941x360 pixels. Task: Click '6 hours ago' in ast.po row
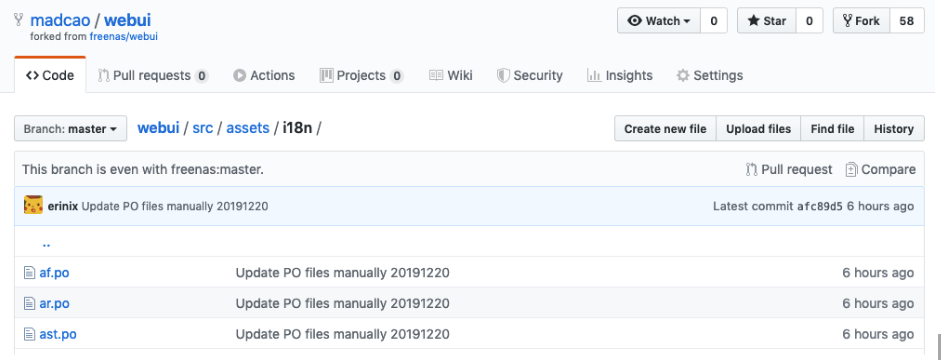click(x=878, y=334)
